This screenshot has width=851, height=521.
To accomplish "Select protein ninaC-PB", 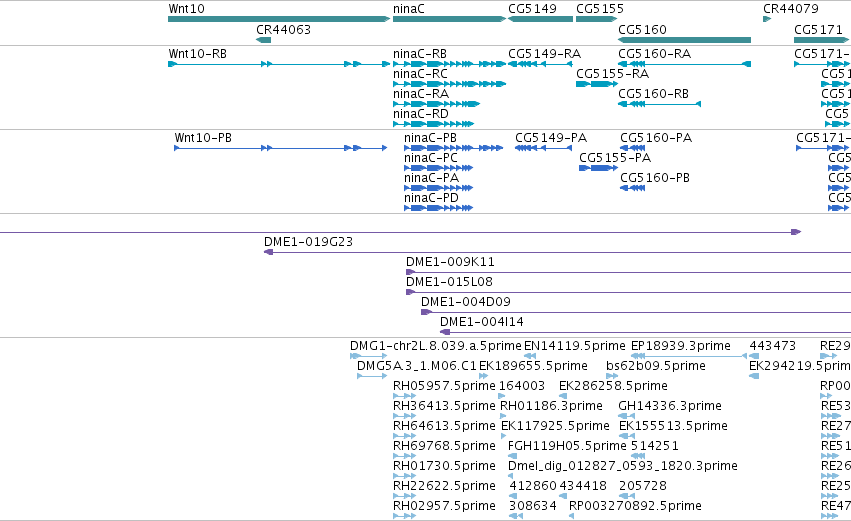I will pyautogui.click(x=454, y=148).
